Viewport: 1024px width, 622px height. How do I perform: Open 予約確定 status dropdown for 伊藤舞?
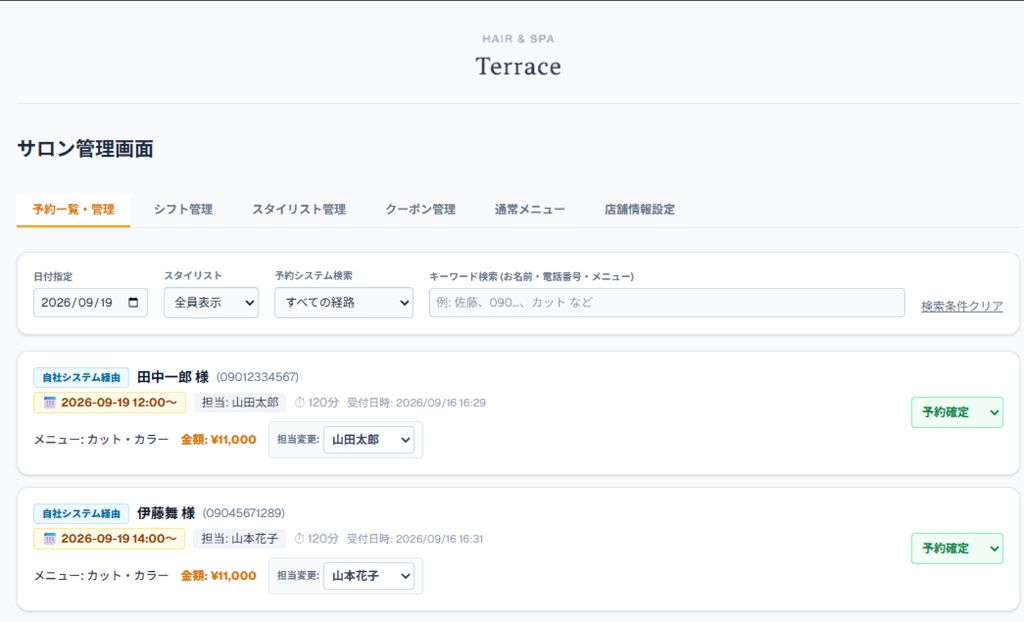tap(957, 548)
